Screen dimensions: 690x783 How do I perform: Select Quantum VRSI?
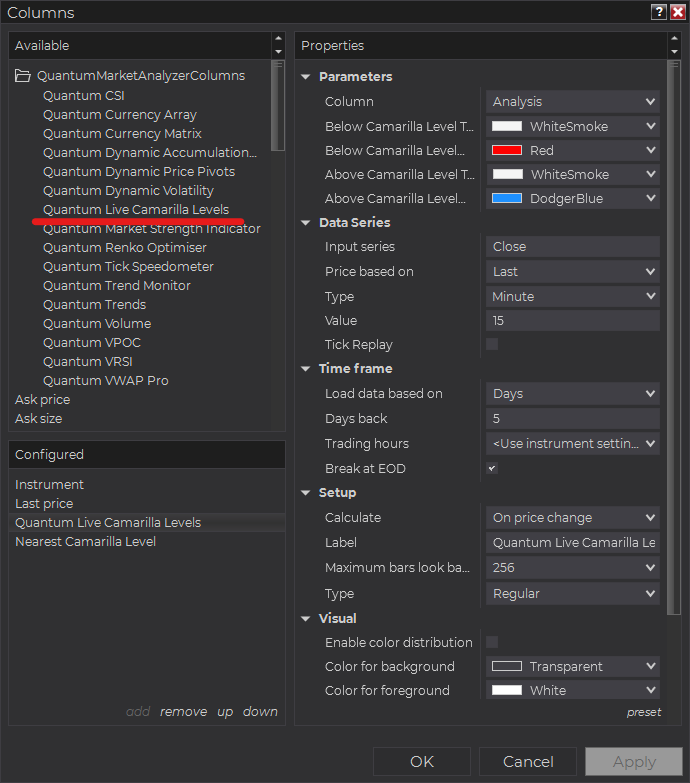[x=88, y=361]
